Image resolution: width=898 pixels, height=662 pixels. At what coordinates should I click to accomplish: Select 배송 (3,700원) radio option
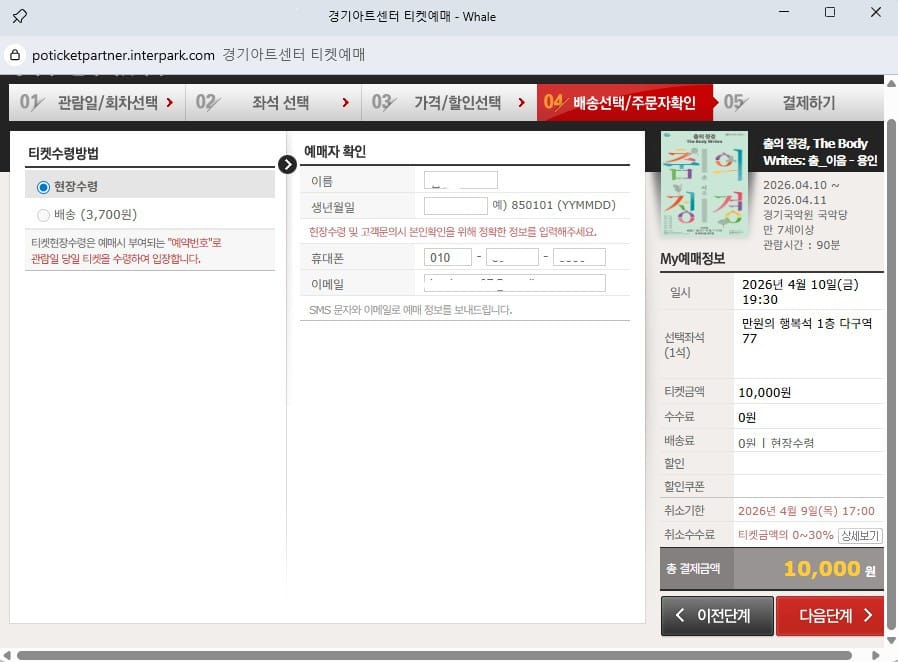[43, 215]
